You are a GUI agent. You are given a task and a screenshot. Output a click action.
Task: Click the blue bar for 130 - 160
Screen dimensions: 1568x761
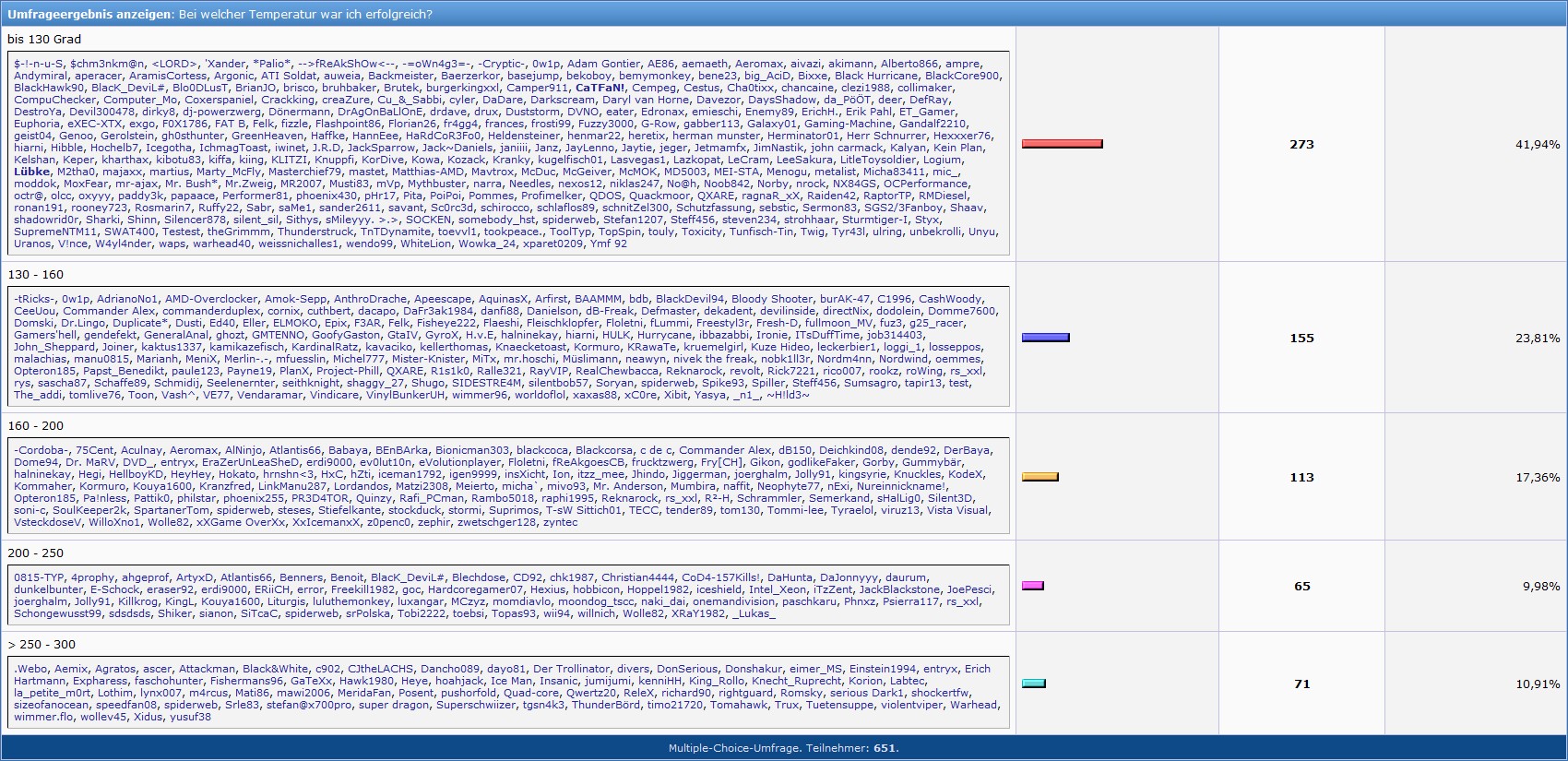tap(1045, 338)
